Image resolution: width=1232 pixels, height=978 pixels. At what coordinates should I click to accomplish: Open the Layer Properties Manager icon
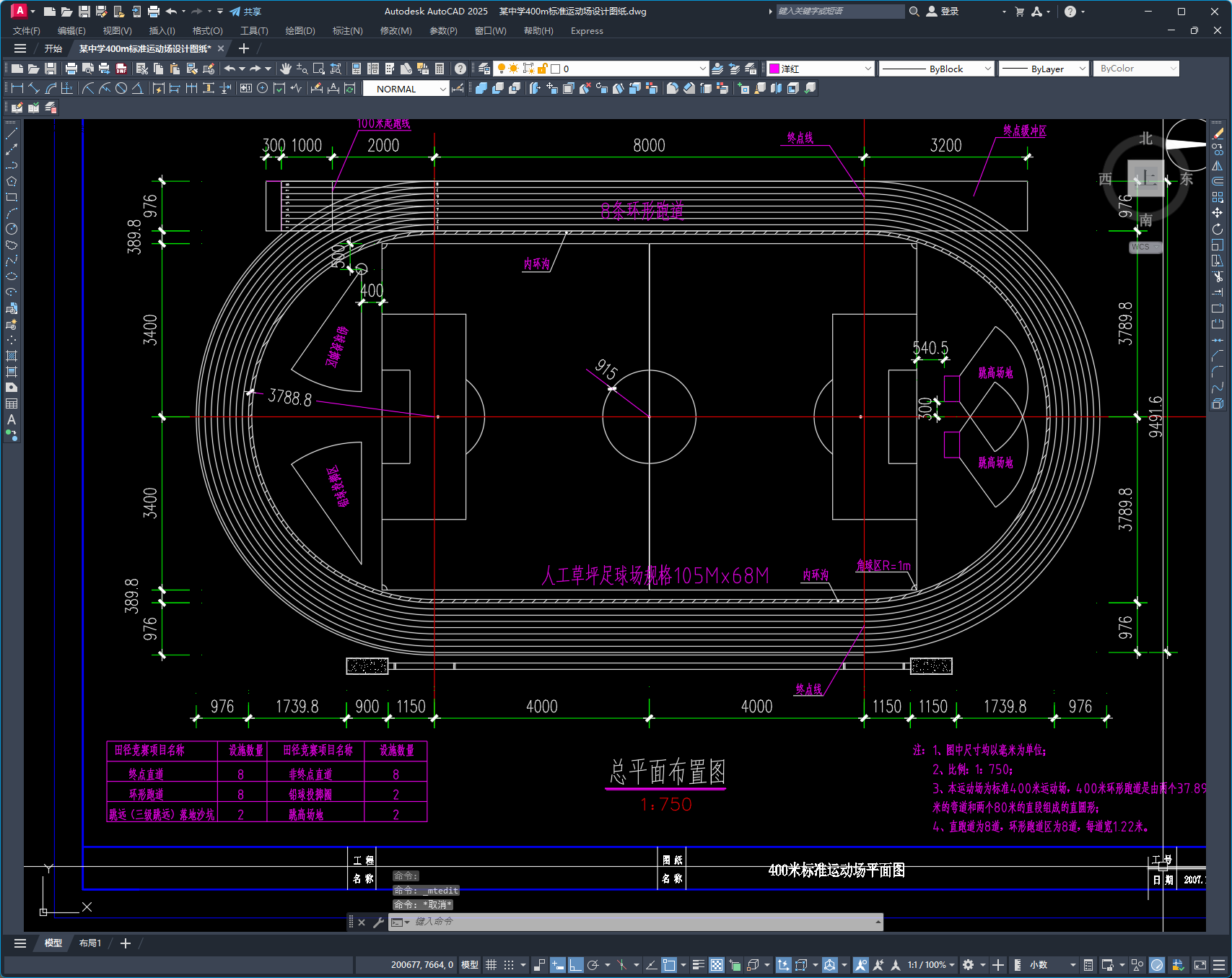coord(484,69)
